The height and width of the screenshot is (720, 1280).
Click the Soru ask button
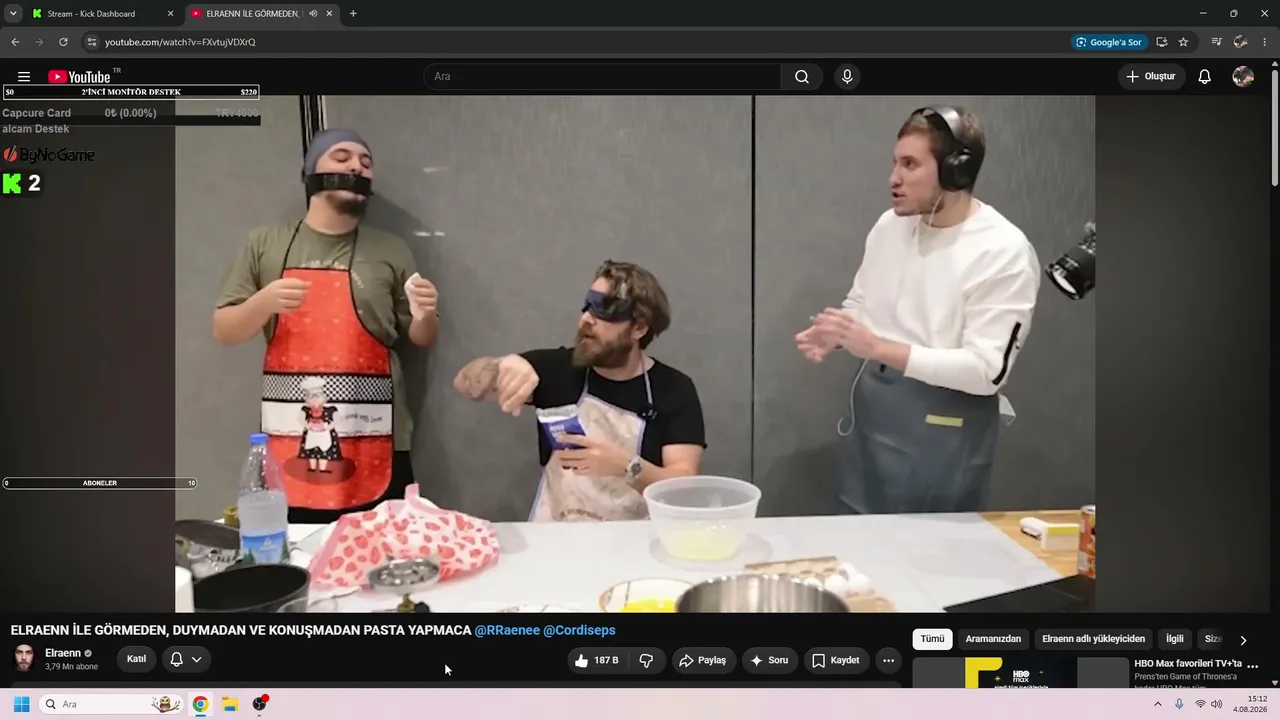point(769,660)
